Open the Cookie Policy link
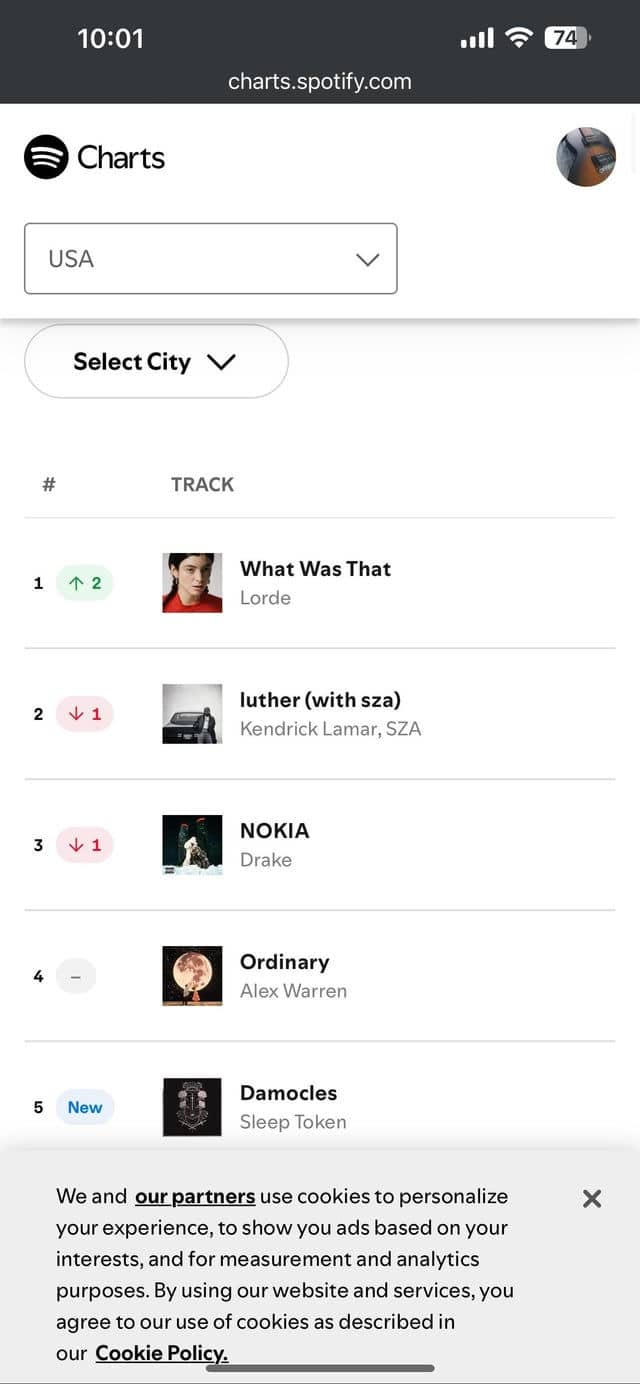Viewport: 640px width, 1384px height. pos(162,1354)
